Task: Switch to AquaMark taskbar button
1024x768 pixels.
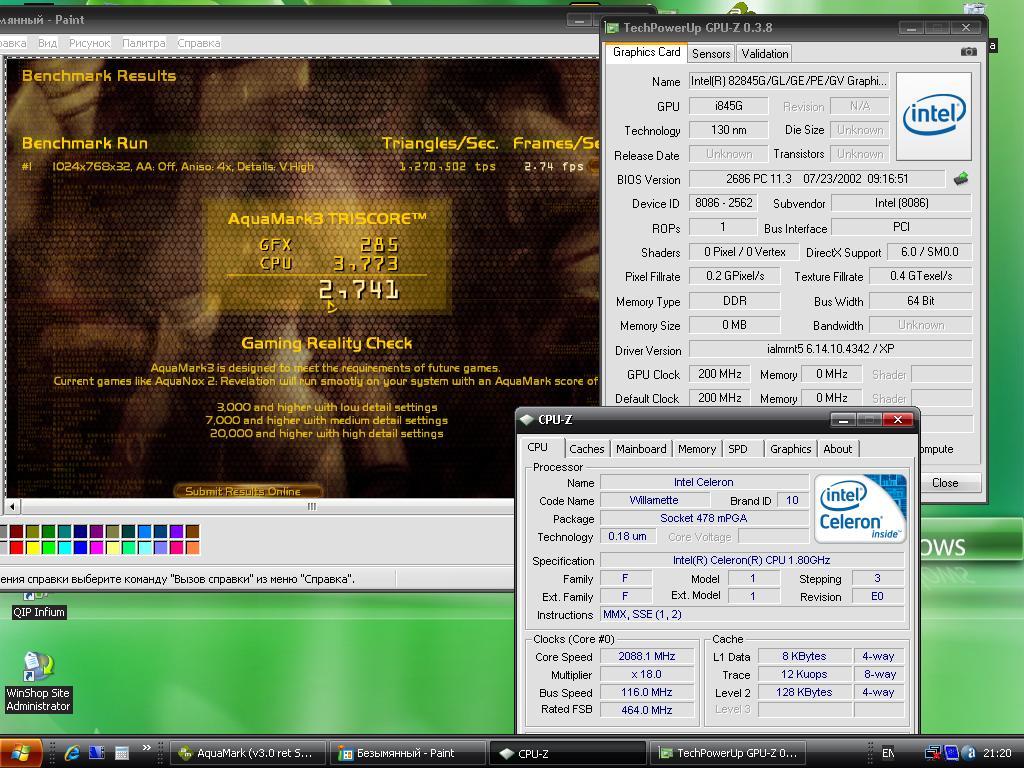Action: (246, 753)
